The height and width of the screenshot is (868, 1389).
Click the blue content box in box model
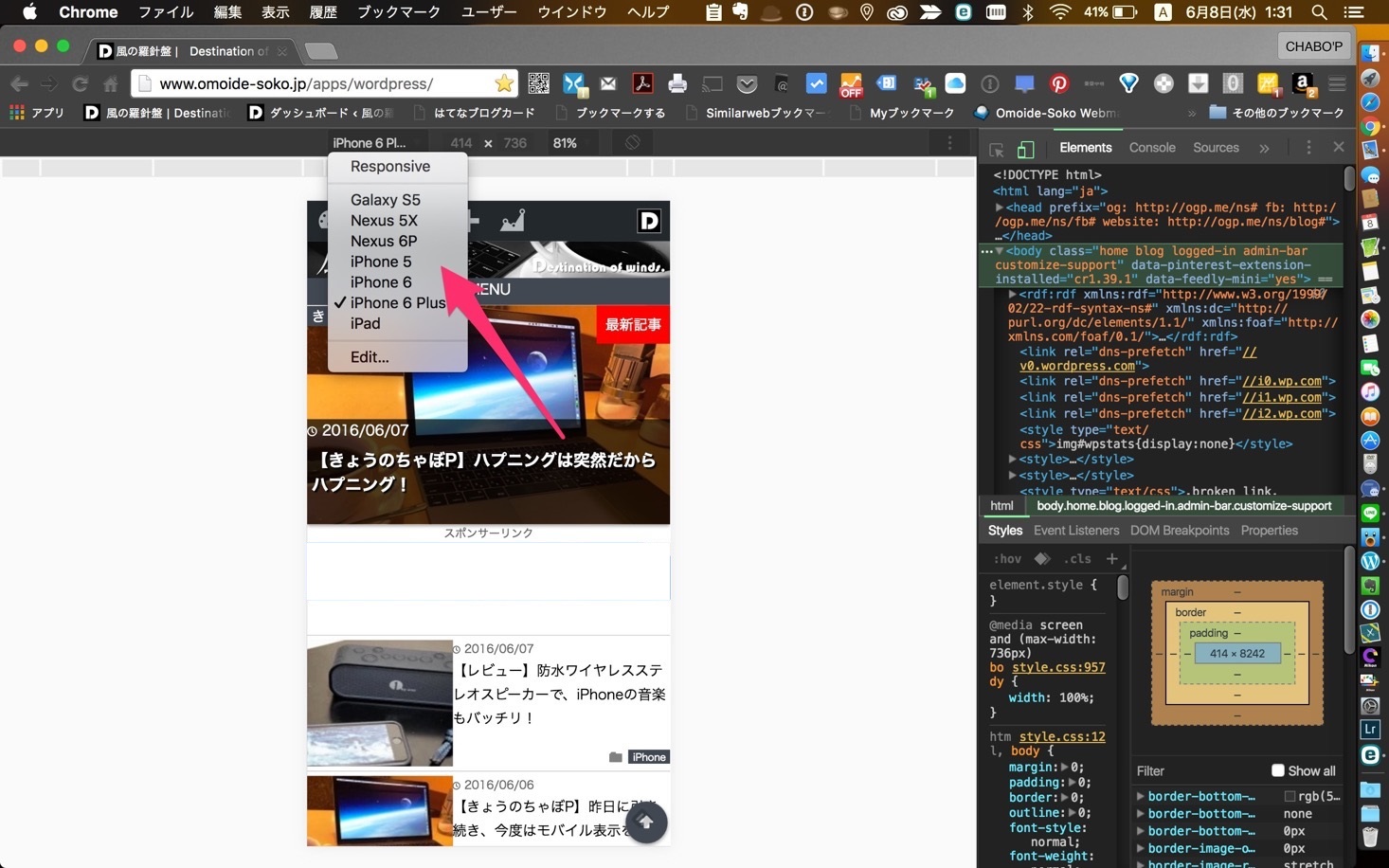pyautogui.click(x=1236, y=653)
